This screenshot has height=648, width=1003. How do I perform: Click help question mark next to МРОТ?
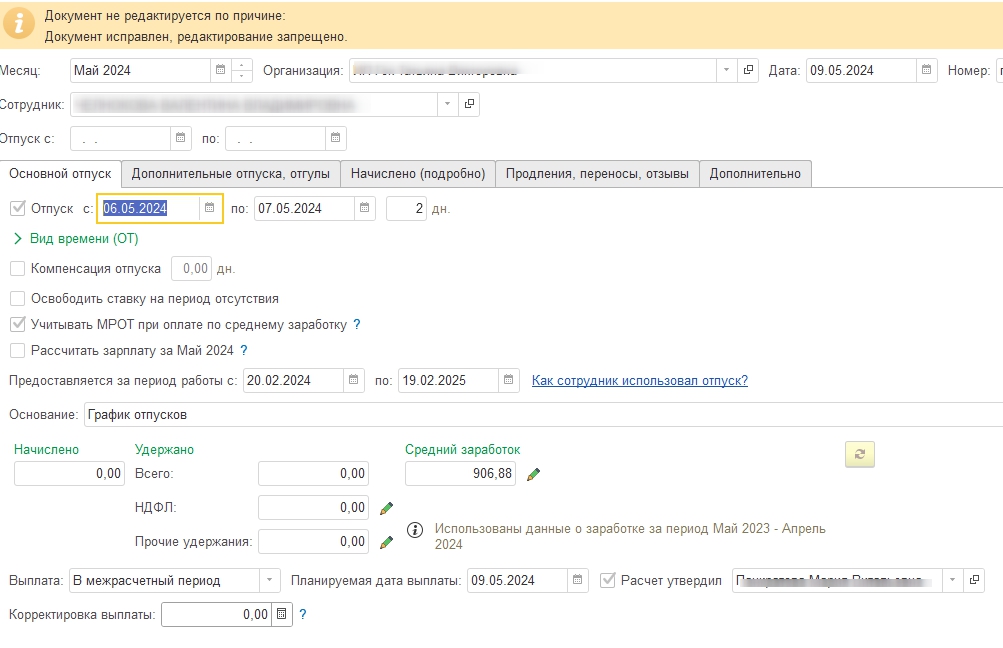coord(357,325)
